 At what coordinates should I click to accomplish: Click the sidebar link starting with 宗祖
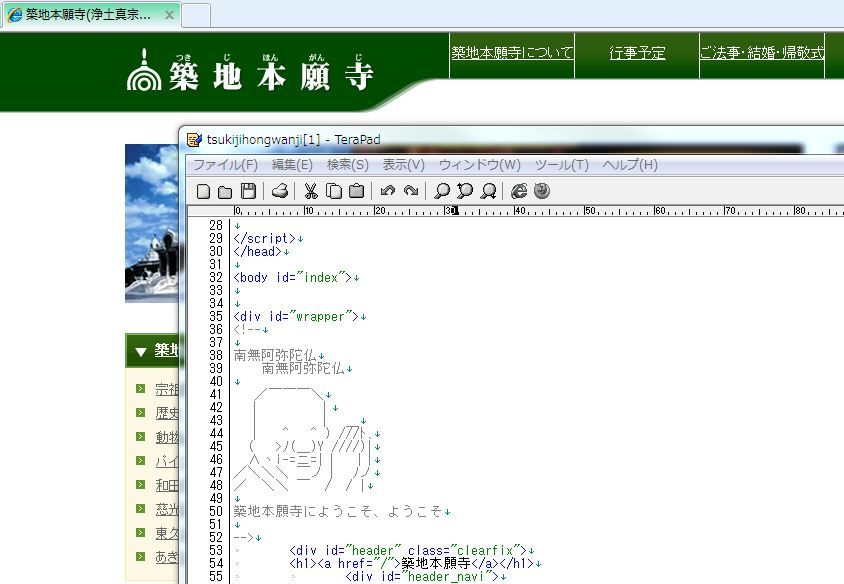click(x=167, y=389)
